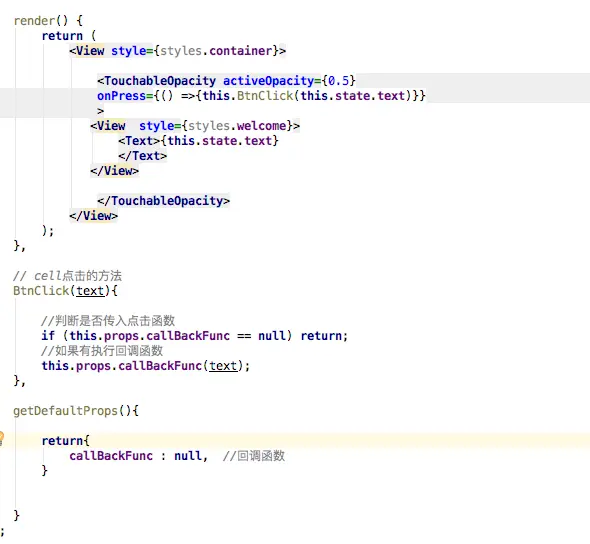Click "return;" at end of the if line
590x544 pixels.
pyautogui.click(x=324, y=336)
